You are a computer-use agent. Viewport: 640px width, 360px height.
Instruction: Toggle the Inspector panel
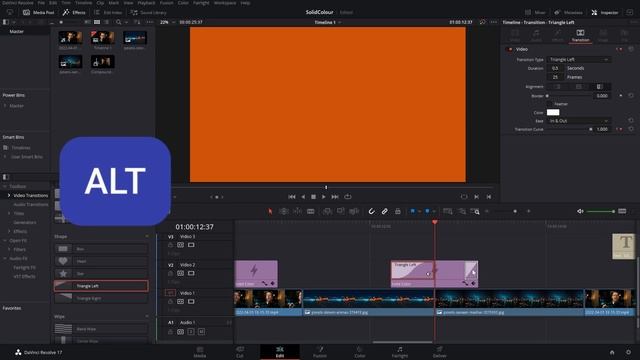604,13
